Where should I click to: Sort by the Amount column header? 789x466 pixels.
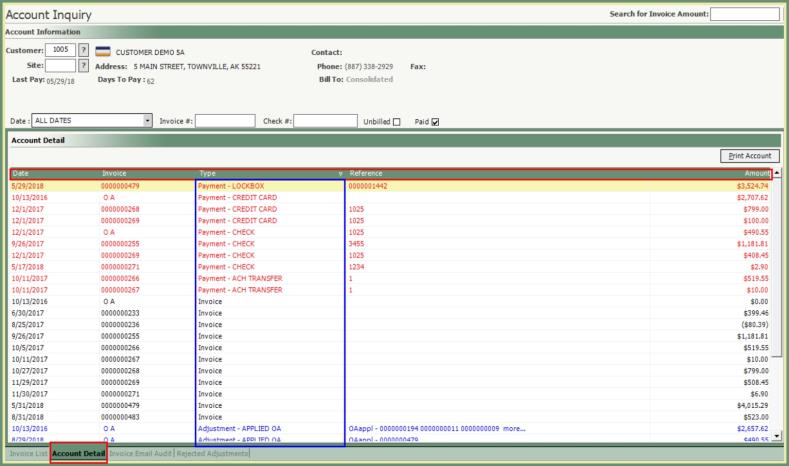(x=757, y=174)
